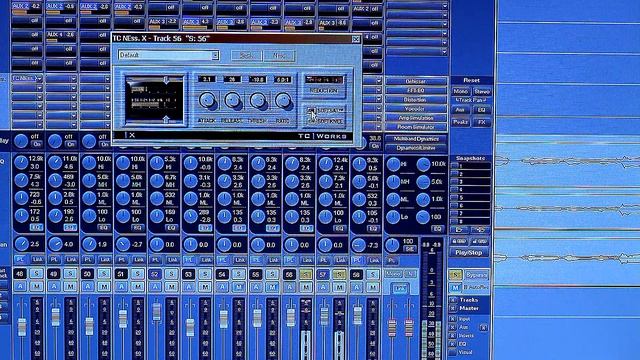This screenshot has height=360, width=640.
Task: Click the FX reset button
Action: pyautogui.click(x=482, y=122)
